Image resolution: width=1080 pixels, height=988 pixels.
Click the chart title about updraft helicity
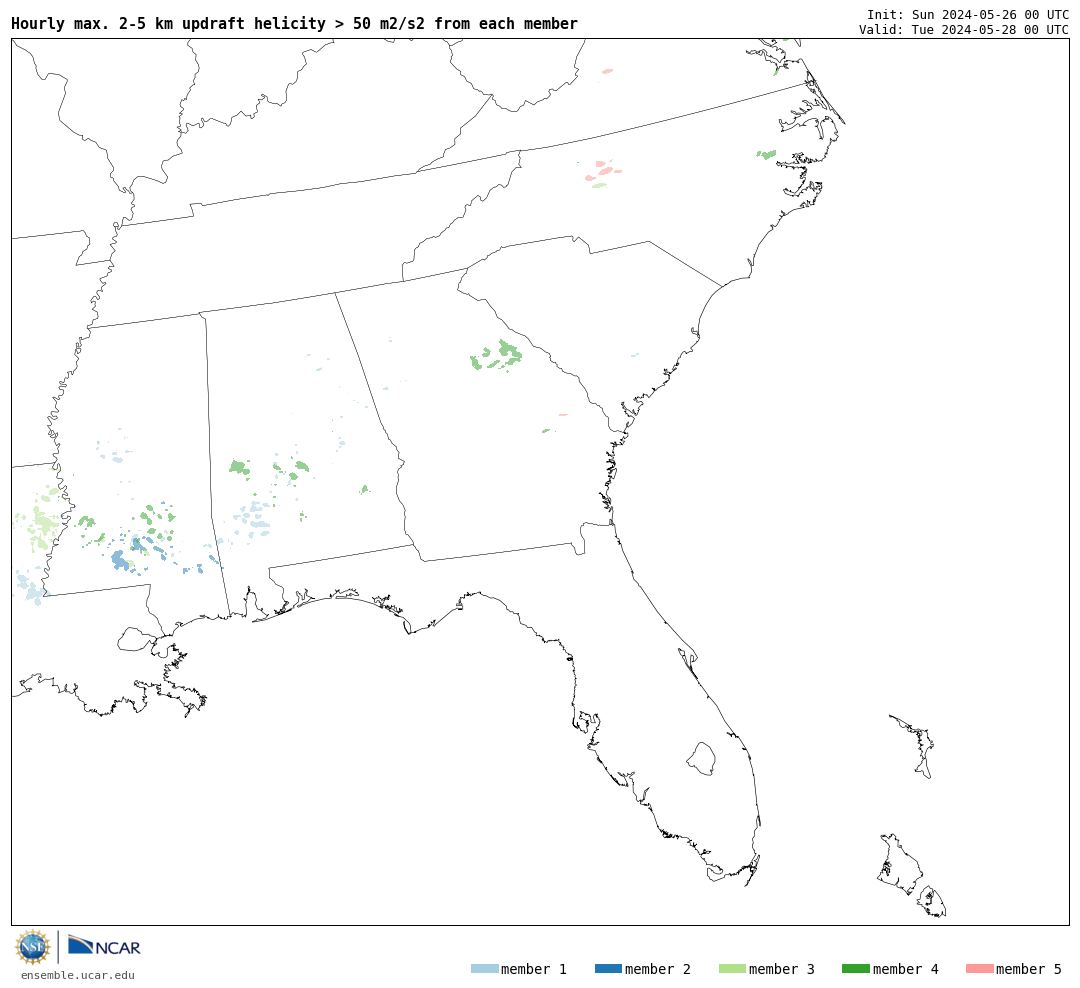pyautogui.click(x=294, y=23)
